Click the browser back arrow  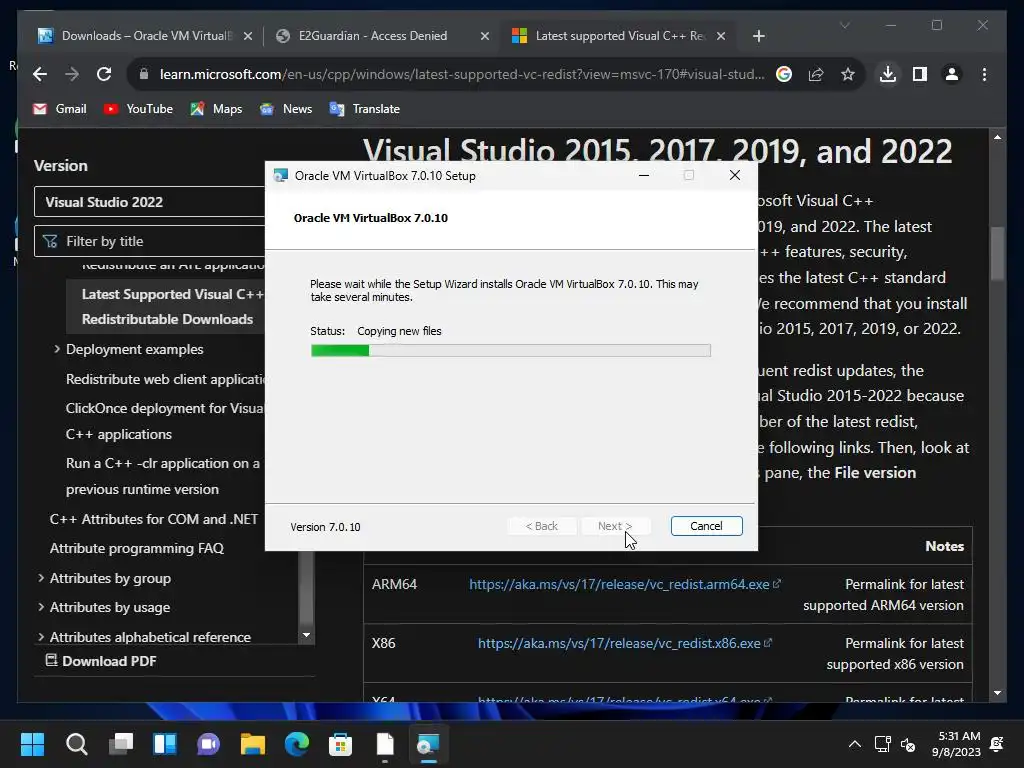(40, 74)
